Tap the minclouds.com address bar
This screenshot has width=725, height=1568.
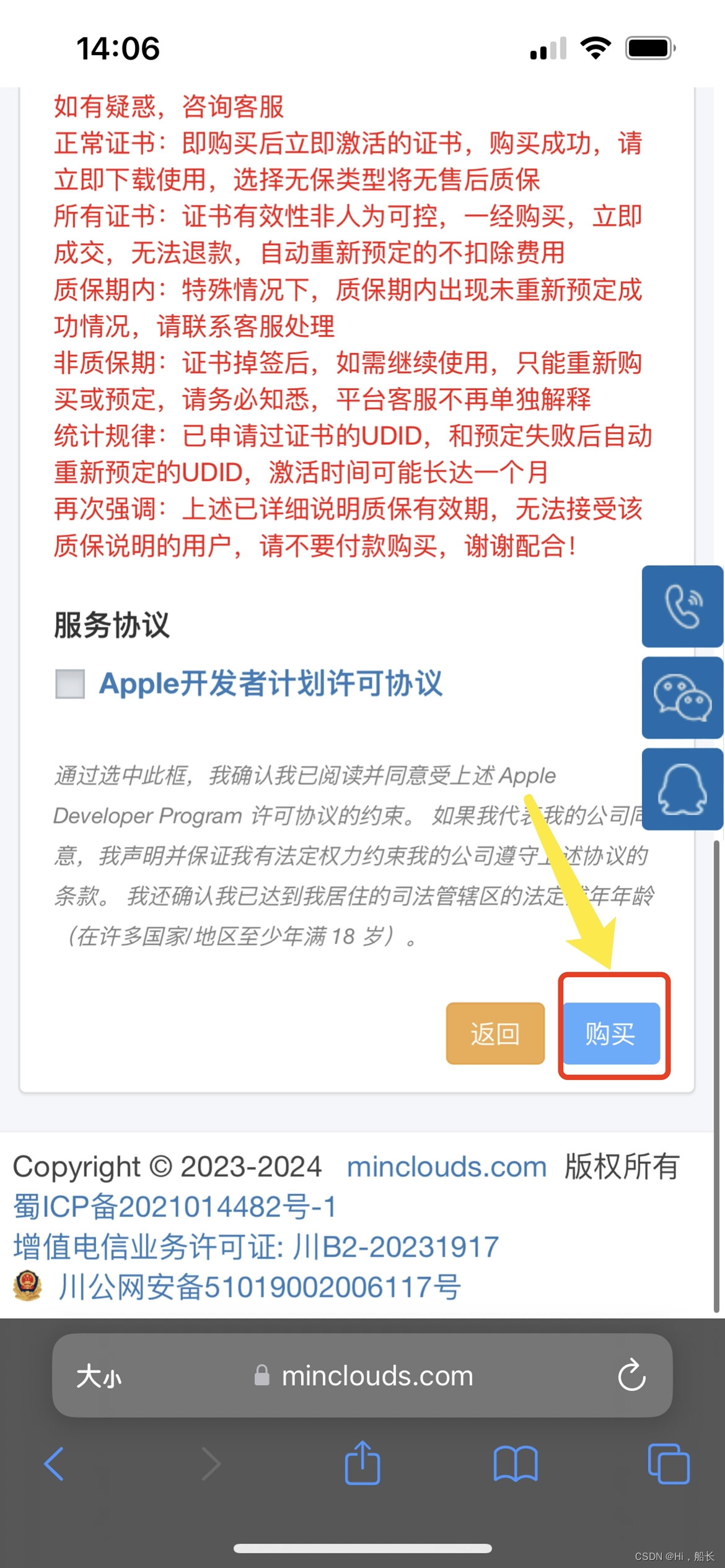362,1375
